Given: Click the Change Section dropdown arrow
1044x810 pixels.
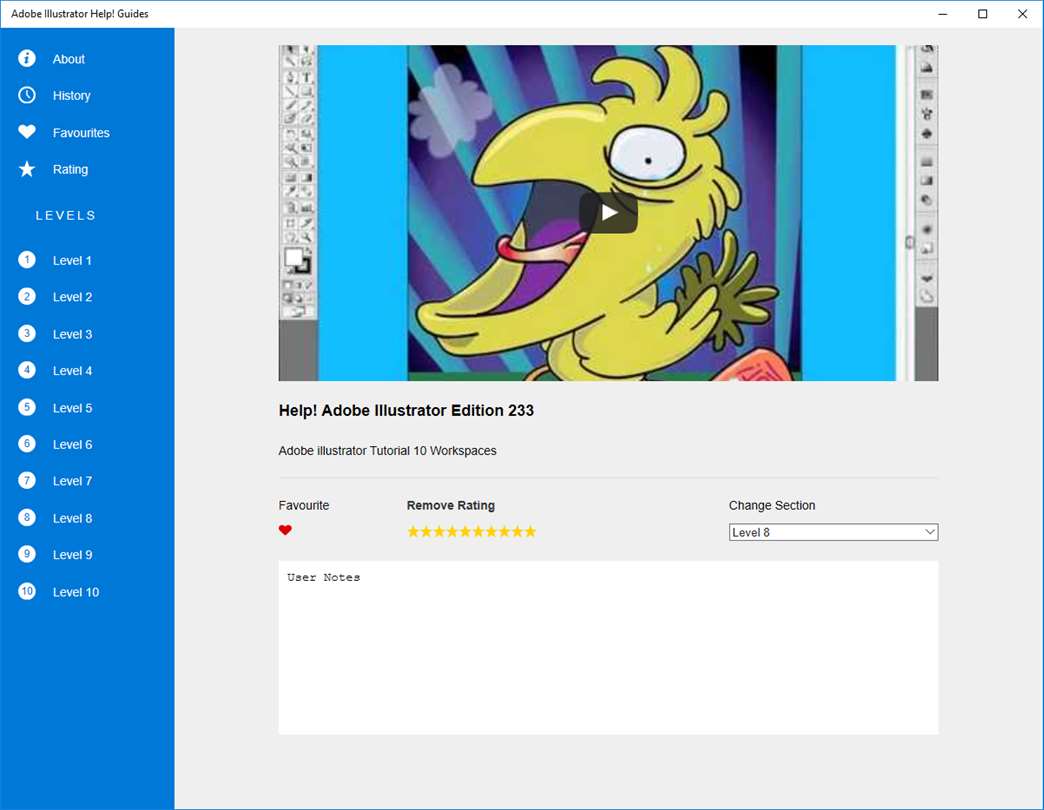Looking at the screenshot, I should pos(929,532).
